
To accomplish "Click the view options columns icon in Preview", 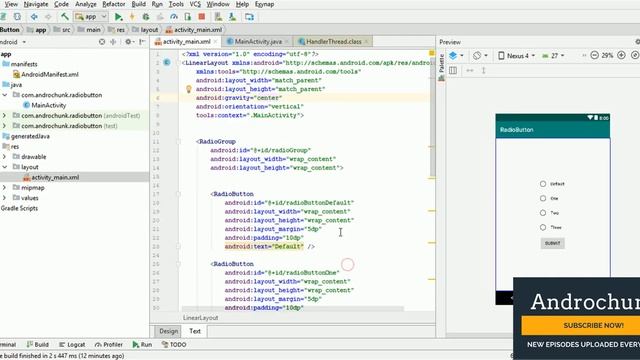I will [453, 70].
